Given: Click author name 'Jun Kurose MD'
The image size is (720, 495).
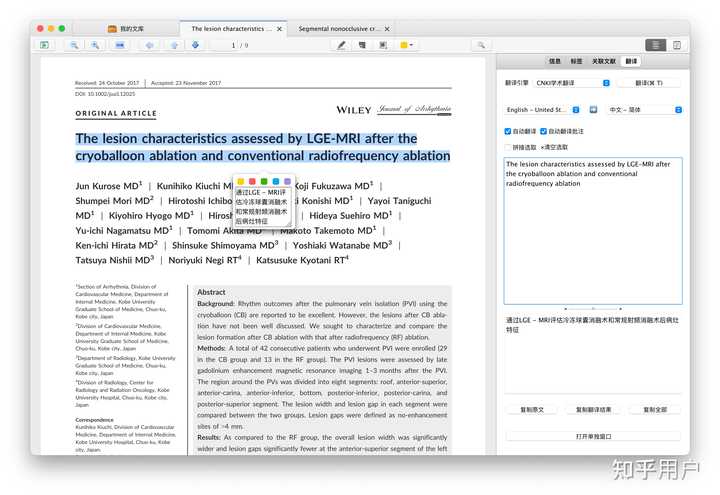Looking at the screenshot, I should 109,186.
